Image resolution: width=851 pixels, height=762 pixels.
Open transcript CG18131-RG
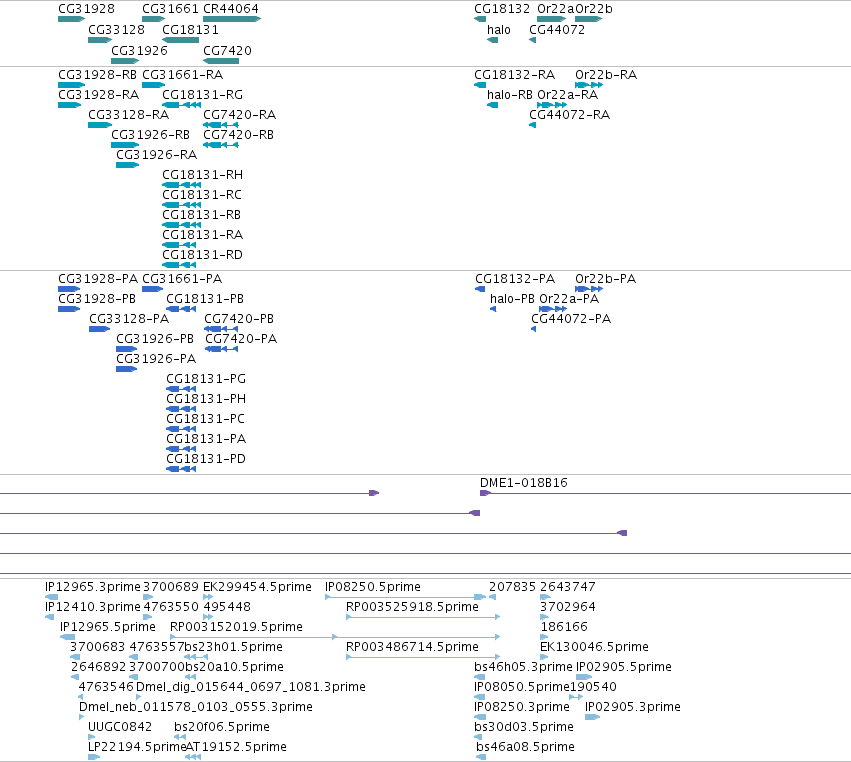202,94
